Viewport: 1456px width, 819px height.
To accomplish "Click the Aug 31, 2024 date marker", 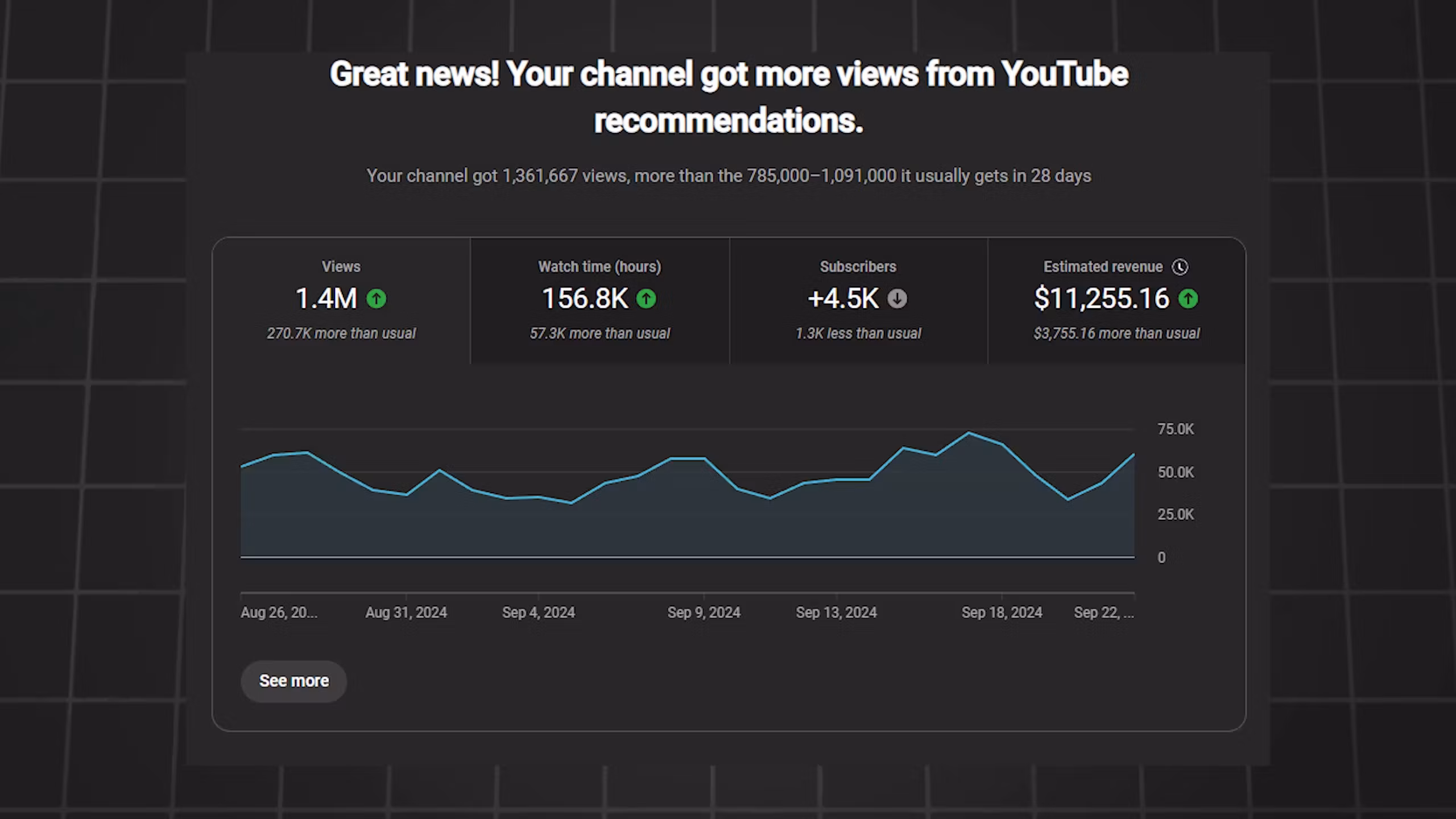I will [406, 613].
